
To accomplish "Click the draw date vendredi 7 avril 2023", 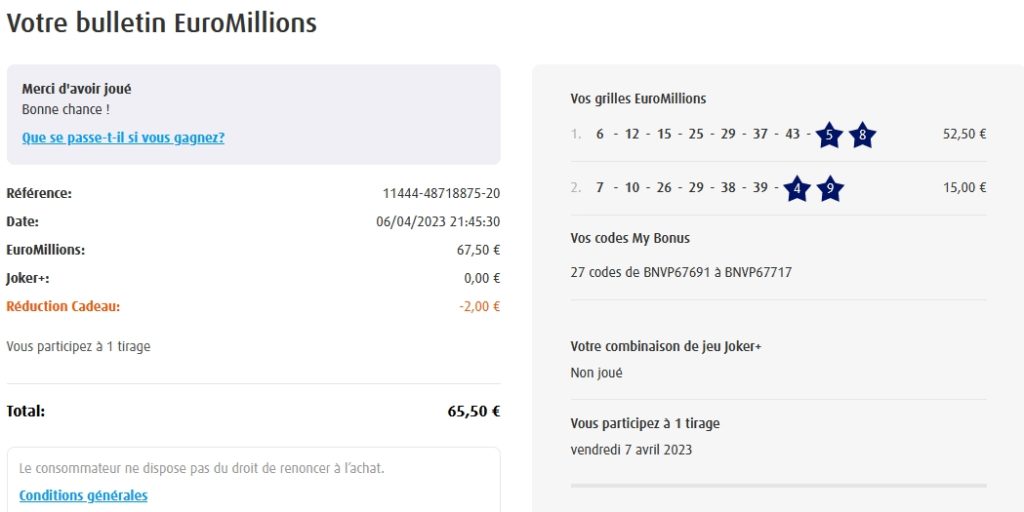I will (631, 450).
